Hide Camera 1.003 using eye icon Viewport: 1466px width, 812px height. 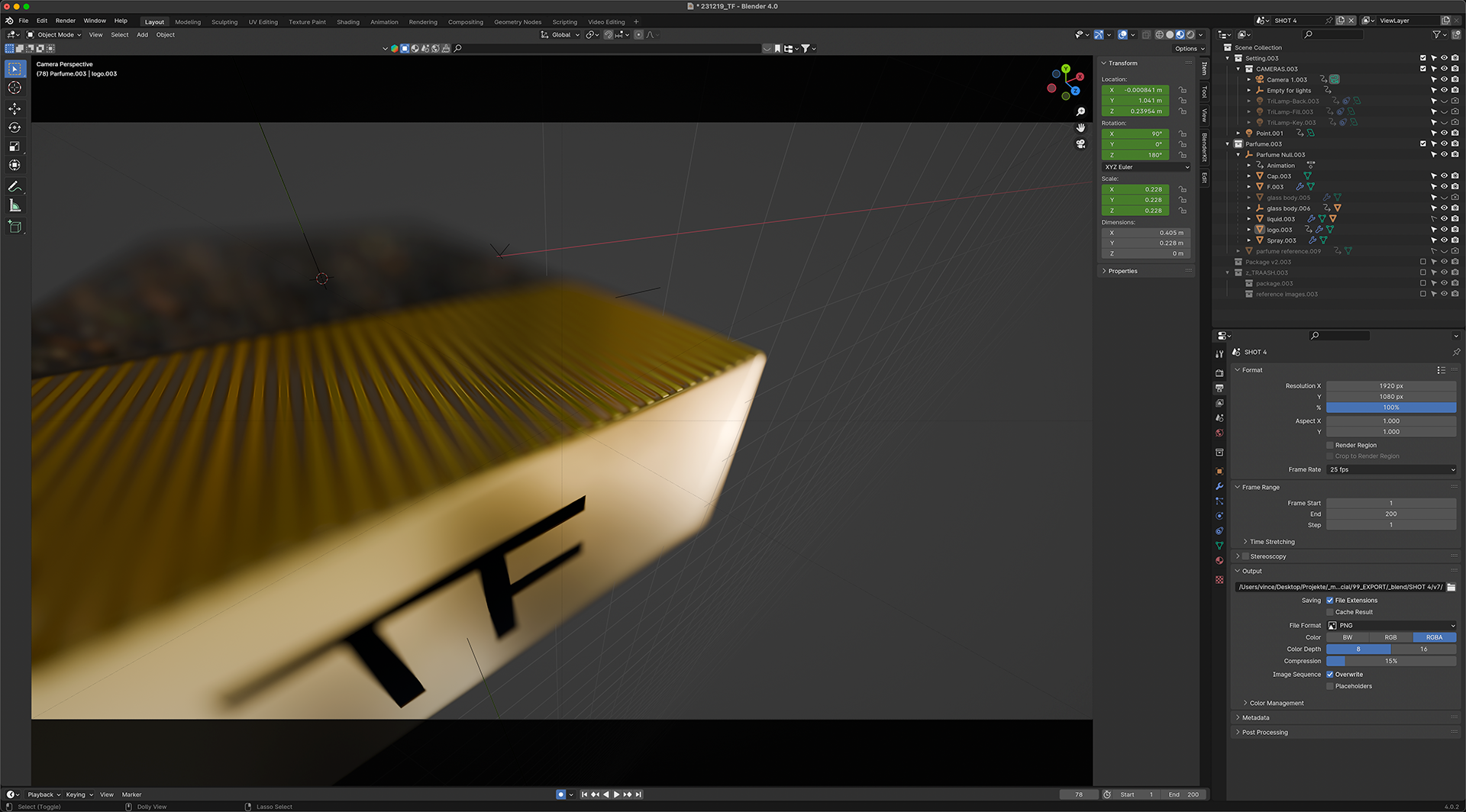[1444, 79]
